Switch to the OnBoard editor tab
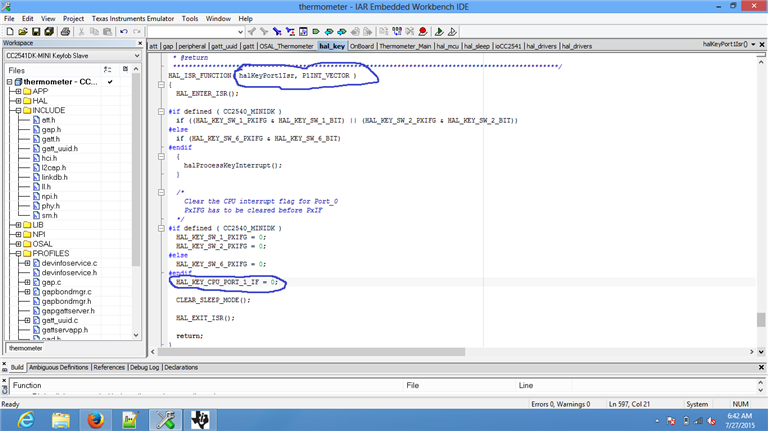This screenshot has height=431, width=768. pos(362,46)
